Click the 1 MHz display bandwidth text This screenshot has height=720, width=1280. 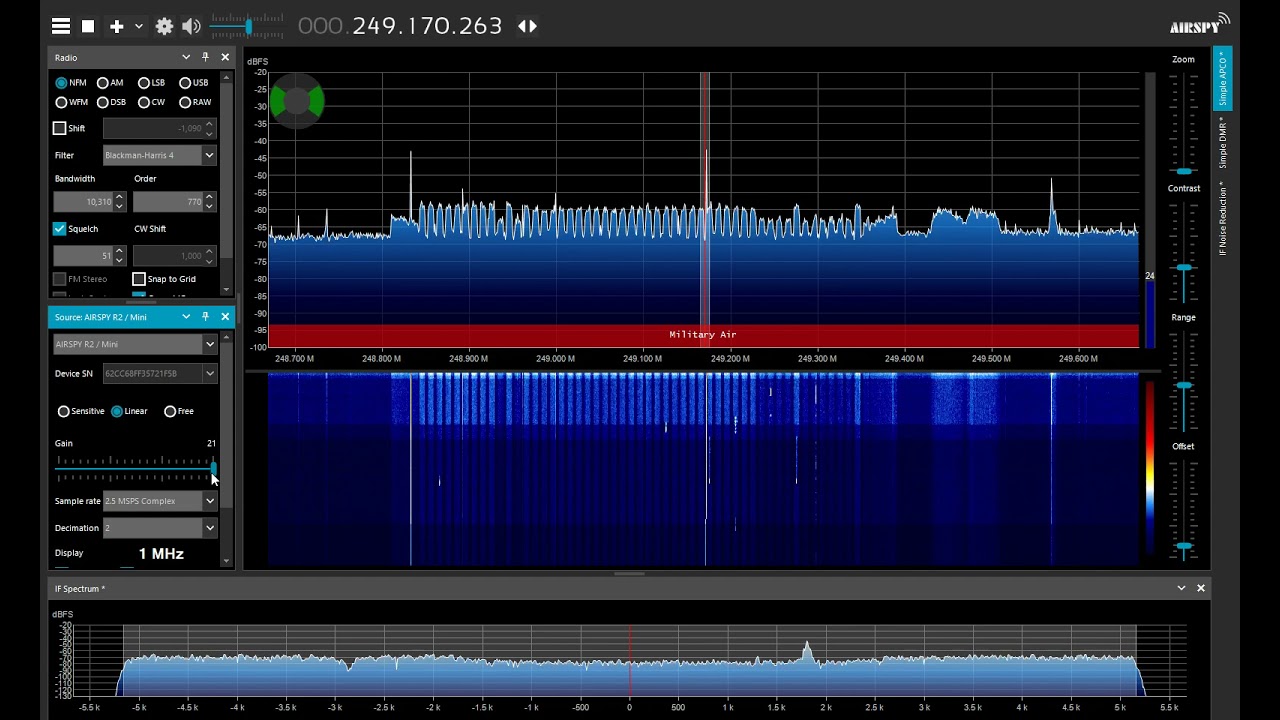[x=161, y=554]
